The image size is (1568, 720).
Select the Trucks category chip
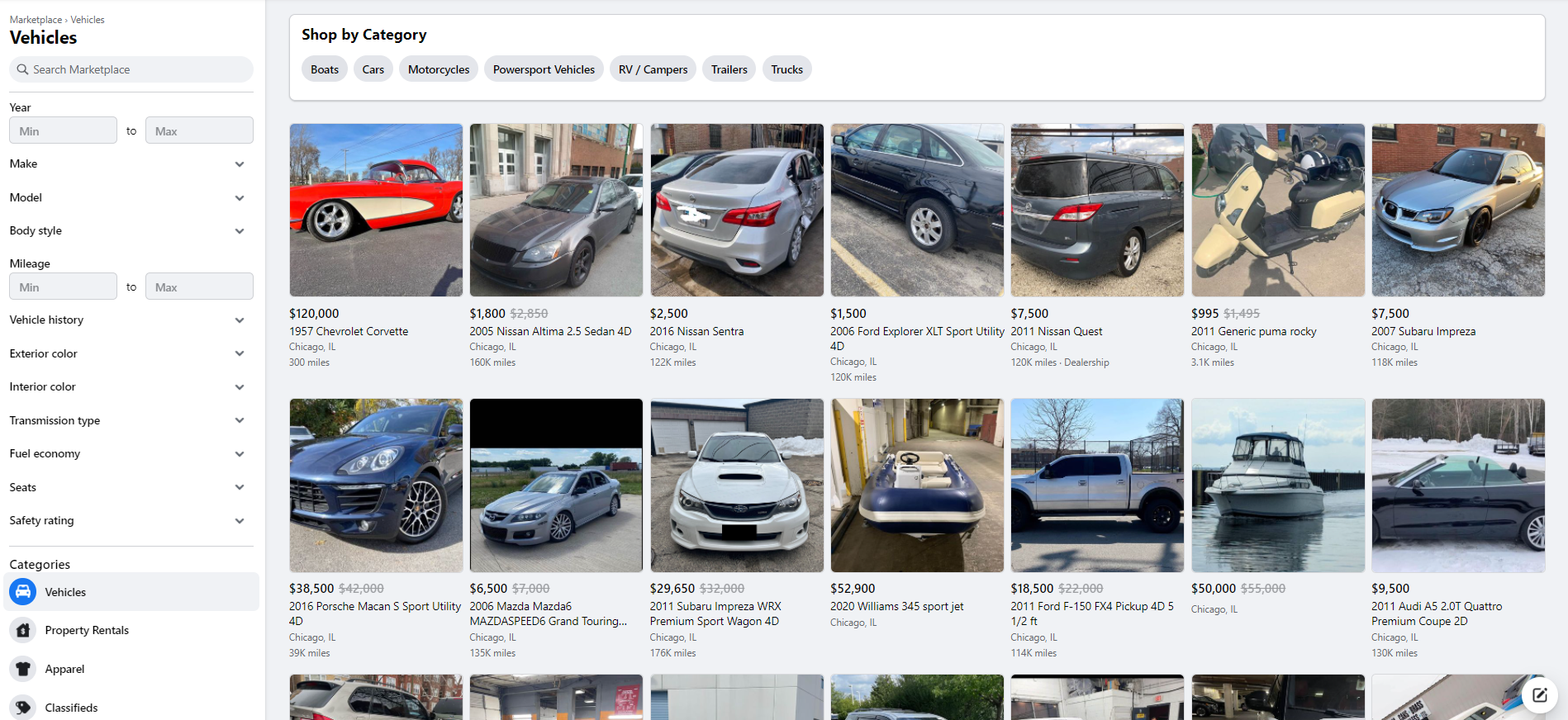coord(787,69)
